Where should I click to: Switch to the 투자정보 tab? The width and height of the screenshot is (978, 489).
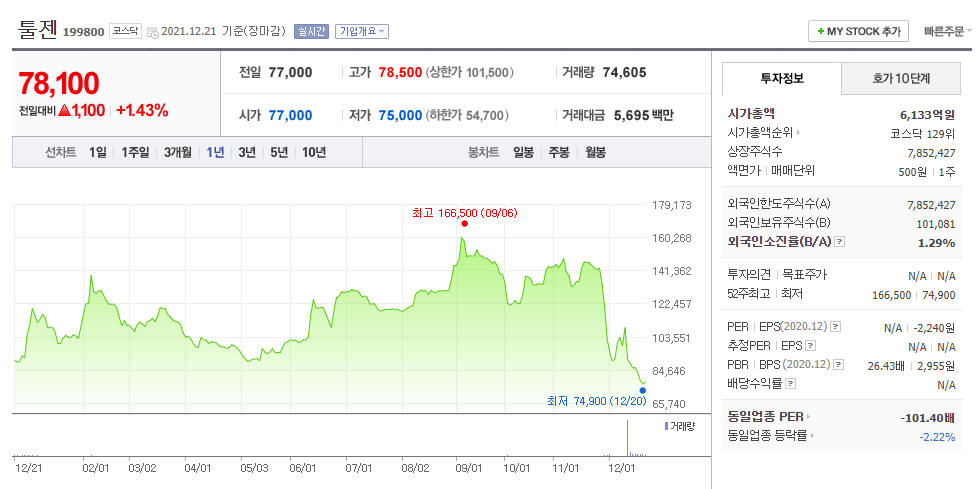782,79
